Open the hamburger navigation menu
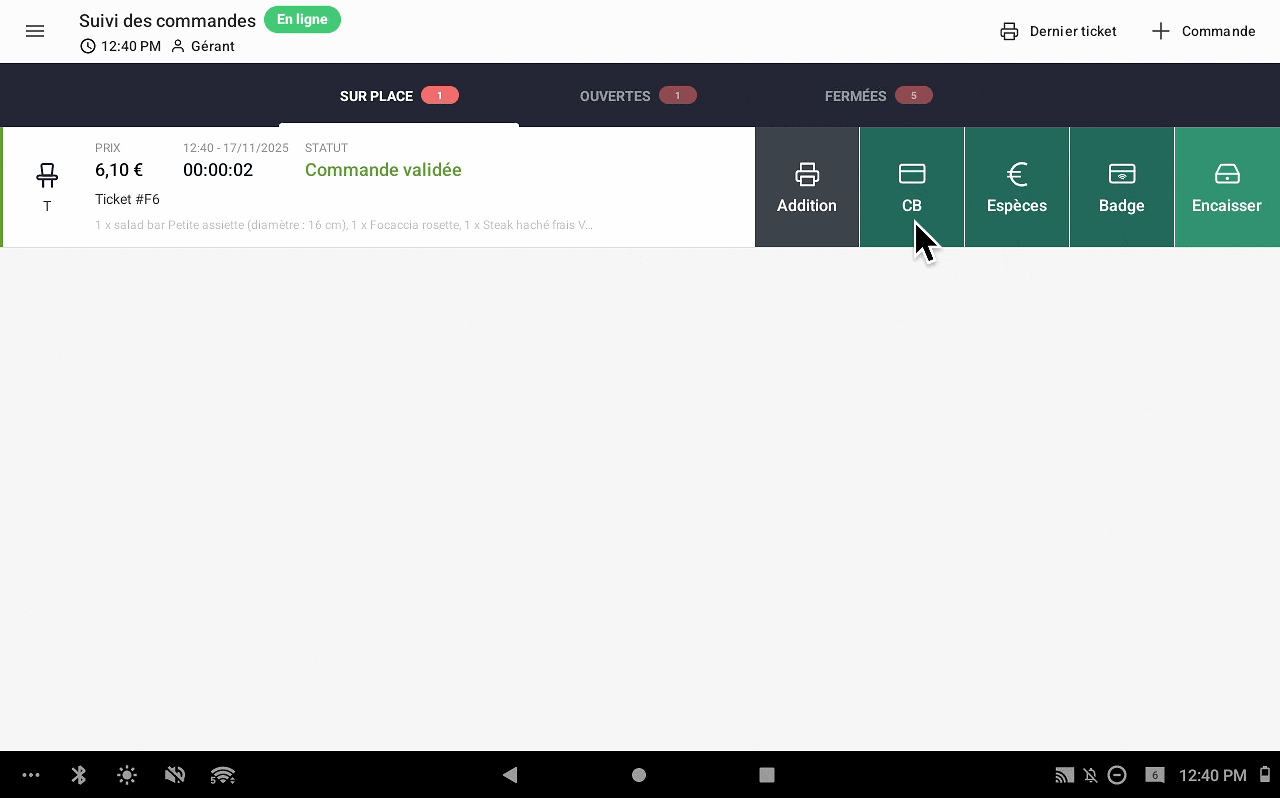 (x=35, y=31)
